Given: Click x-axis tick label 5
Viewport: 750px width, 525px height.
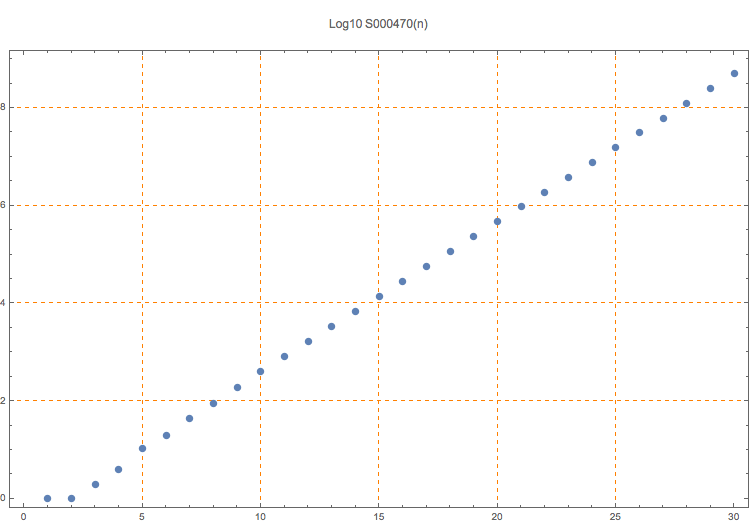Looking at the screenshot, I should pyautogui.click(x=142, y=516).
